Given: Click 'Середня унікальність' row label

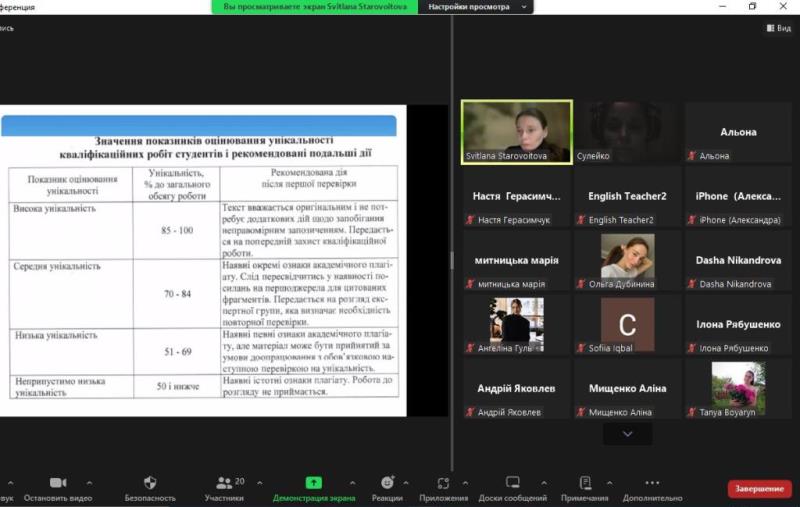Looking at the screenshot, I should tap(57, 266).
